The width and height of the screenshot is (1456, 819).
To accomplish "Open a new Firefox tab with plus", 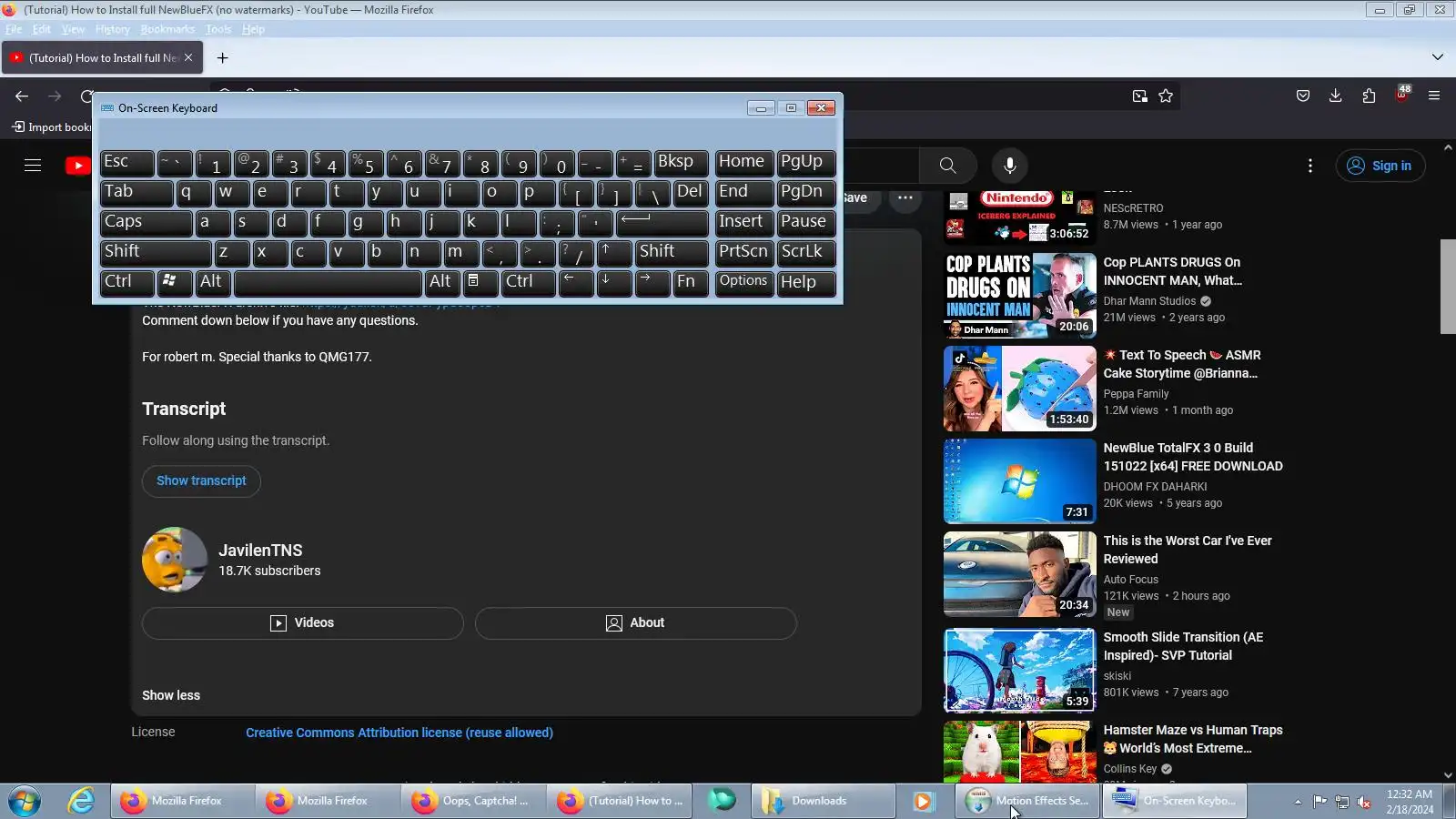I will (222, 58).
